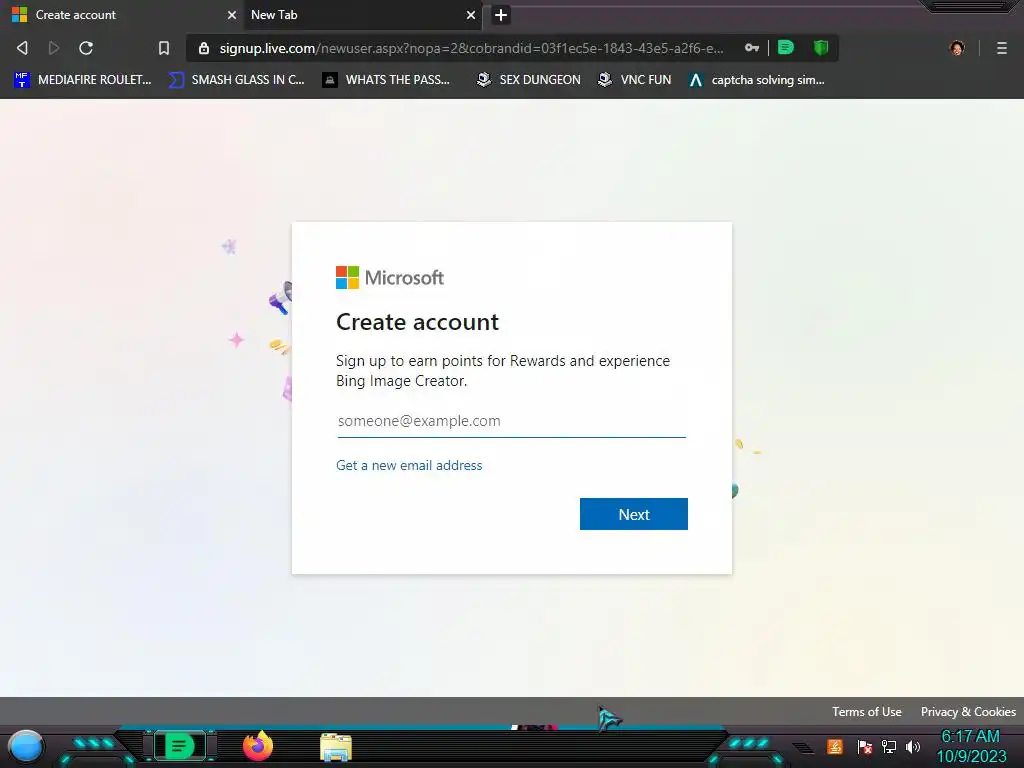
Task: Switch to the New Tab tab
Action: [362, 15]
